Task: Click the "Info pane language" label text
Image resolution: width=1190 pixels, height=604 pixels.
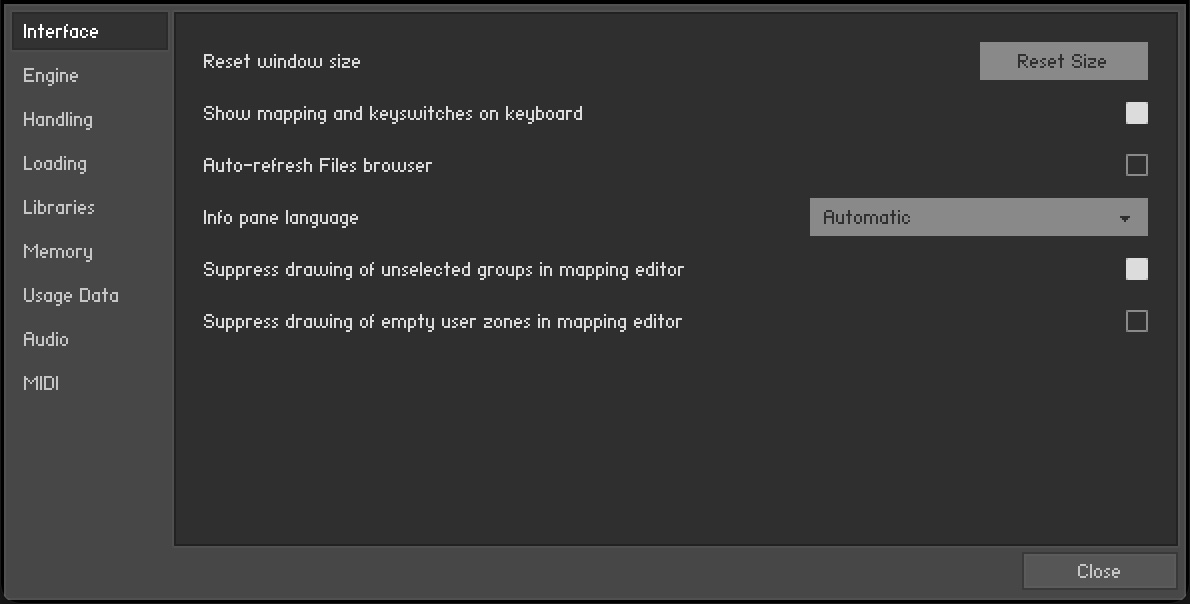Action: [x=280, y=217]
